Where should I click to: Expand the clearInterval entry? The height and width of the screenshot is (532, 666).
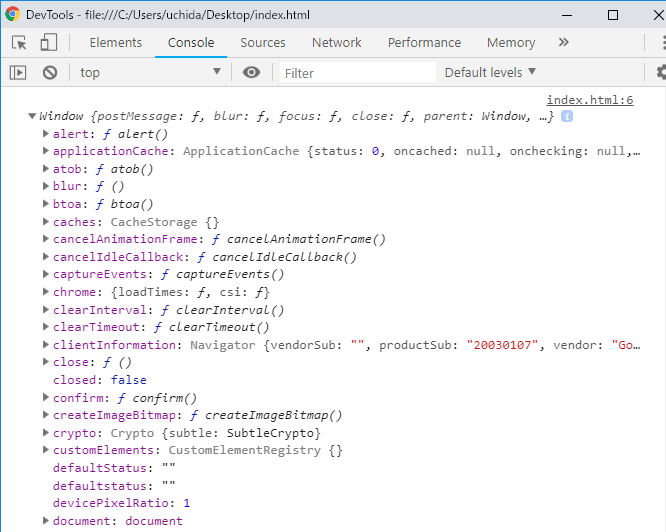pos(45,310)
